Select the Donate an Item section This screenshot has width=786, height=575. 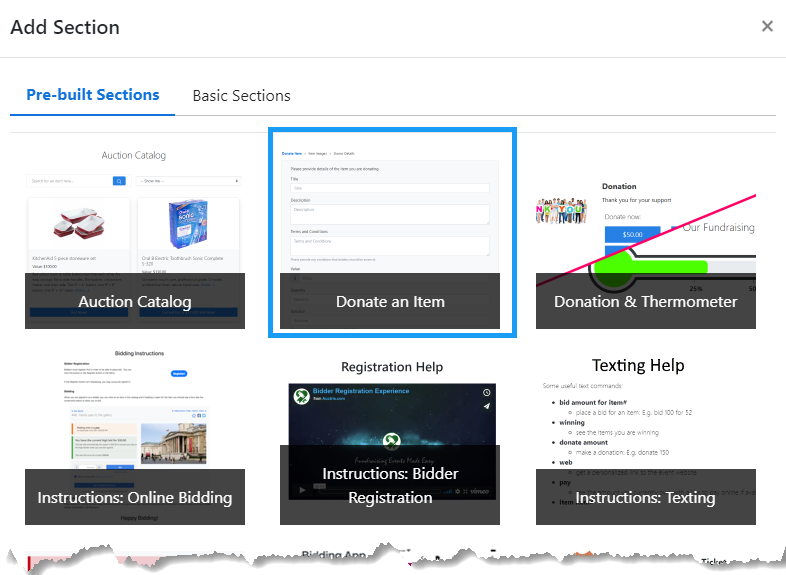[x=390, y=301]
